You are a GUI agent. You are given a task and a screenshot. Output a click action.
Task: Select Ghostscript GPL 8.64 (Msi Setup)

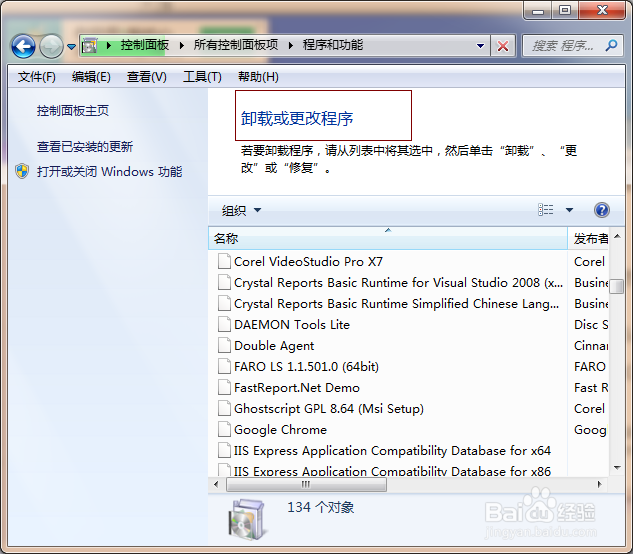(x=329, y=409)
